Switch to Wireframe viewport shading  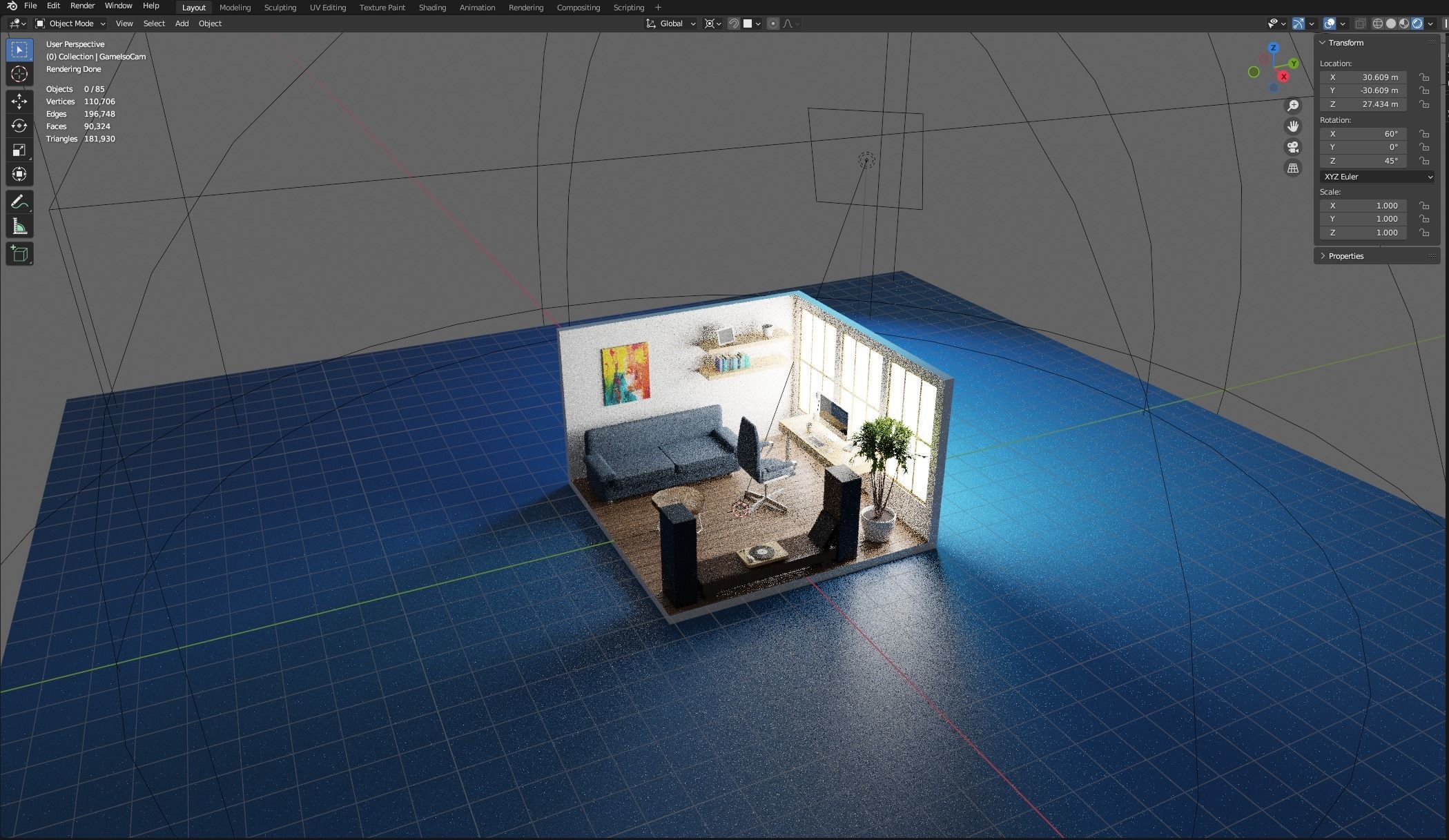(x=1377, y=23)
